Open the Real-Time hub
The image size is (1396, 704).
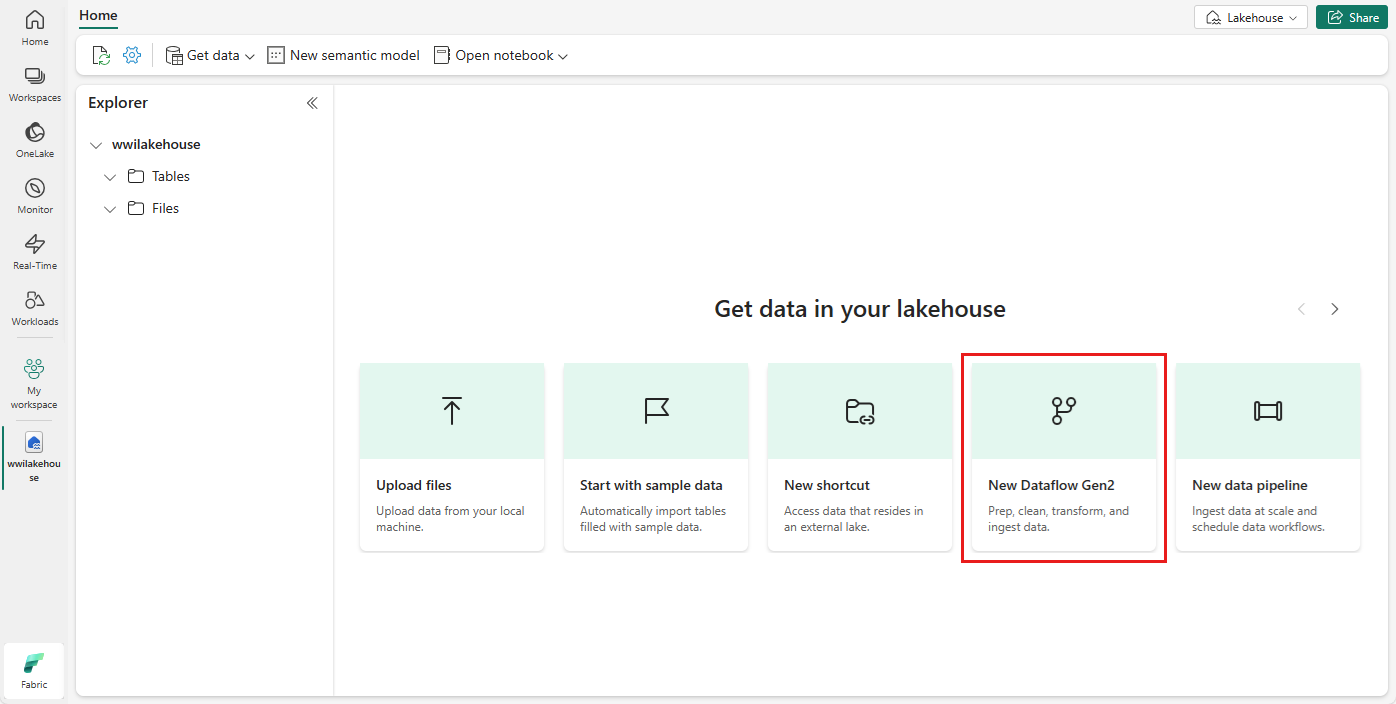tap(34, 252)
